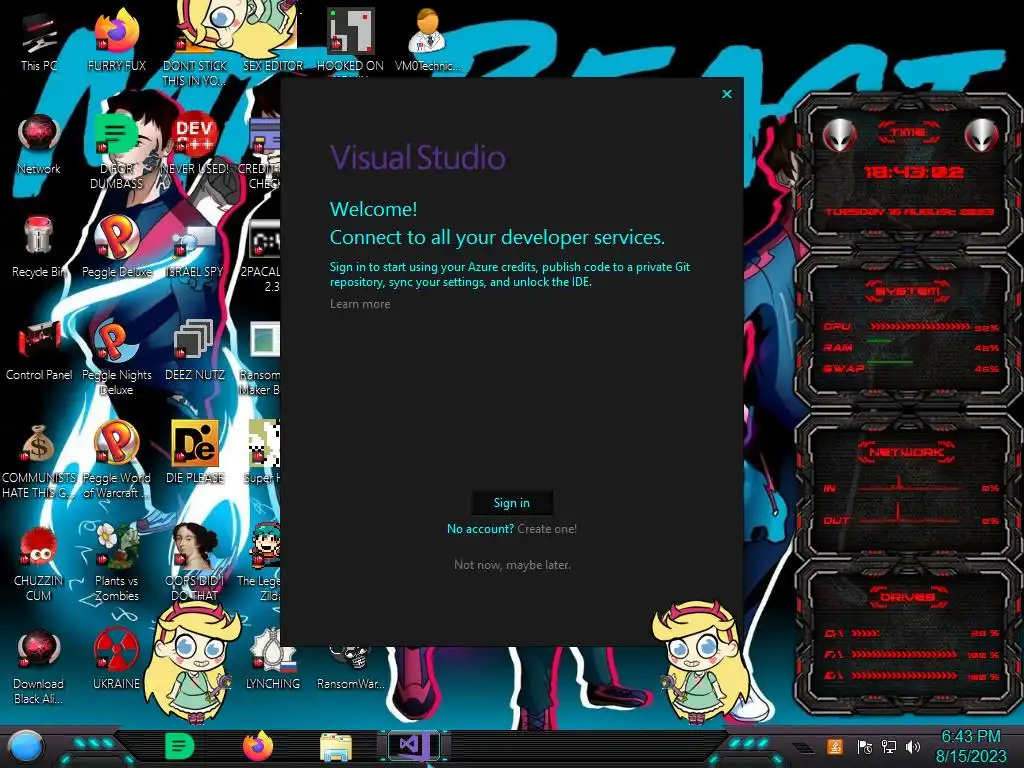1024x768 pixels.
Task: Select the ISRAEL SPY shortcut
Action: [194, 248]
